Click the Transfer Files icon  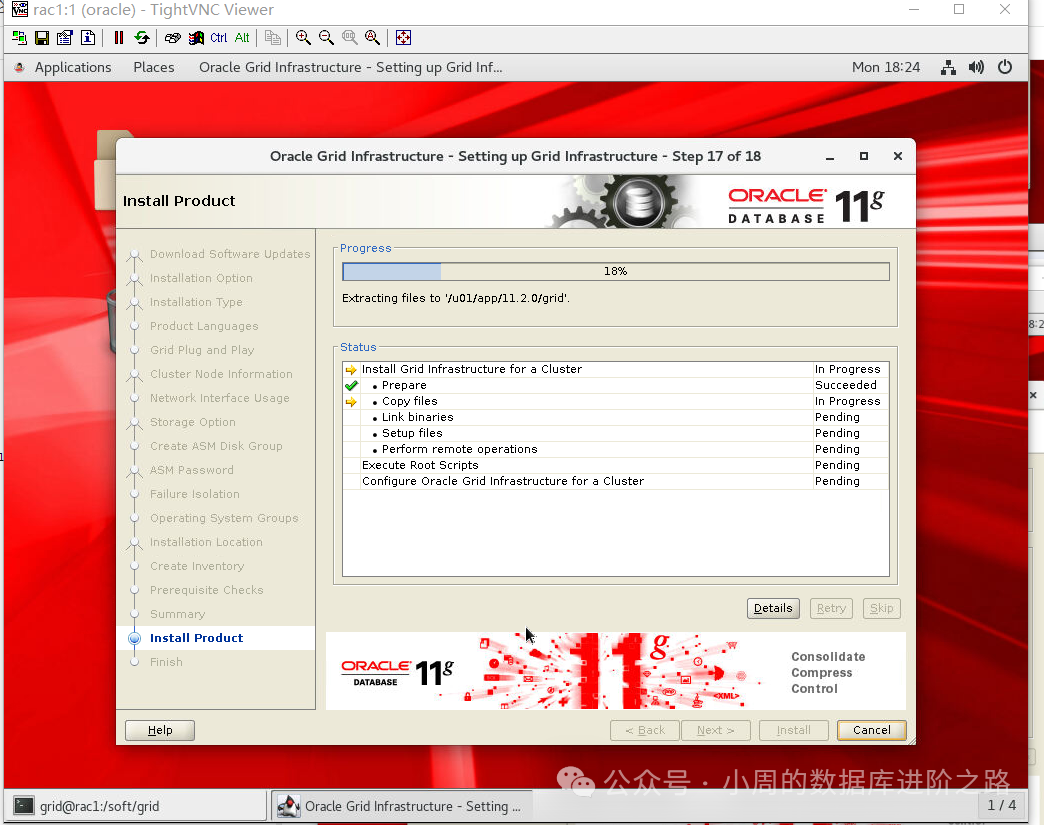click(x=272, y=38)
